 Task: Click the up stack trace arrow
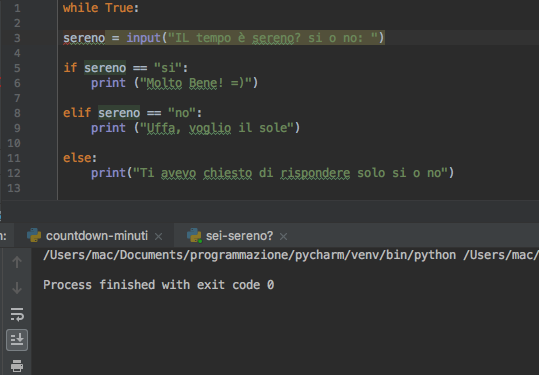click(17, 262)
